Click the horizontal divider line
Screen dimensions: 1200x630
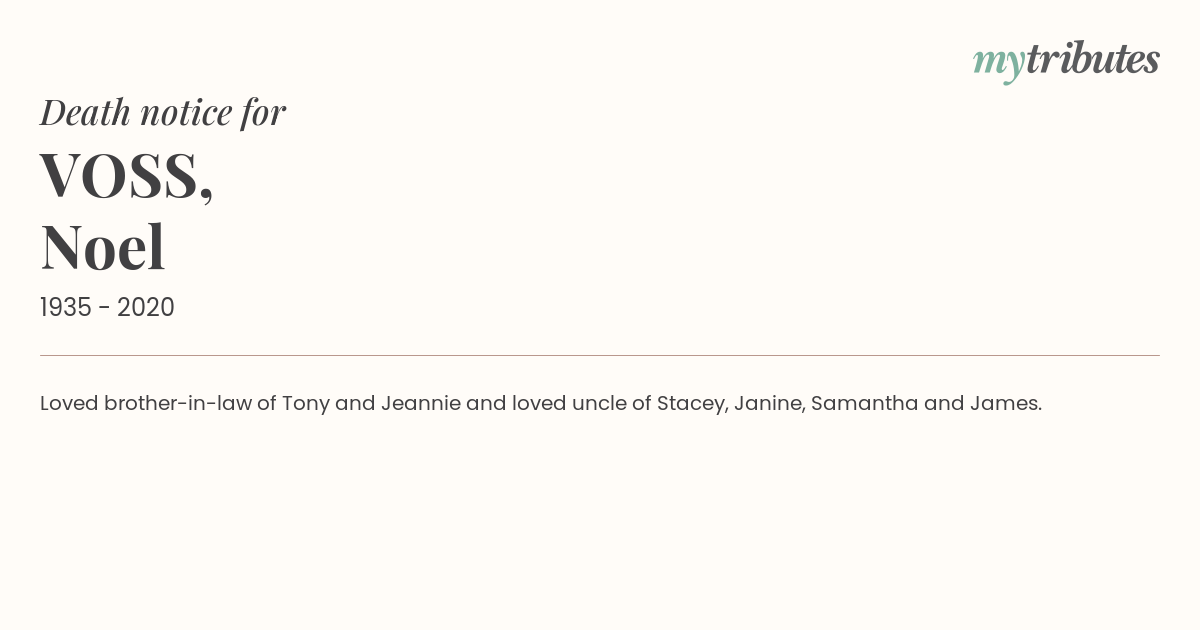[600, 355]
